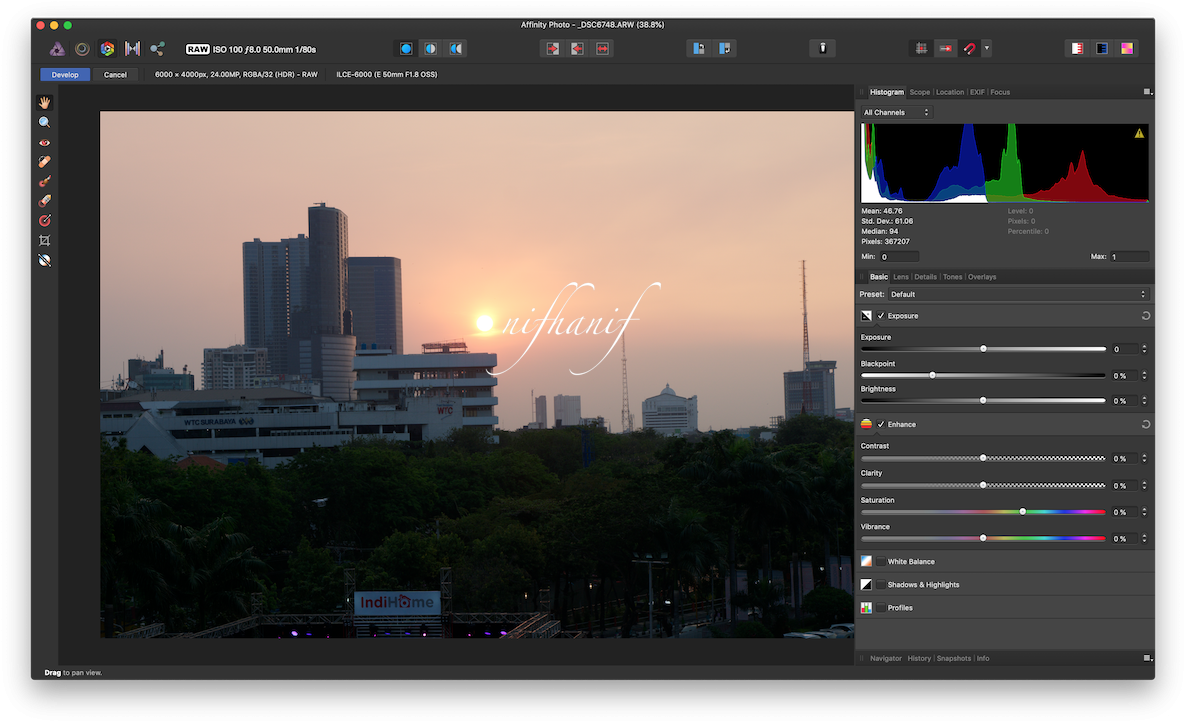
Task: Click the Develop button
Action: (x=64, y=73)
